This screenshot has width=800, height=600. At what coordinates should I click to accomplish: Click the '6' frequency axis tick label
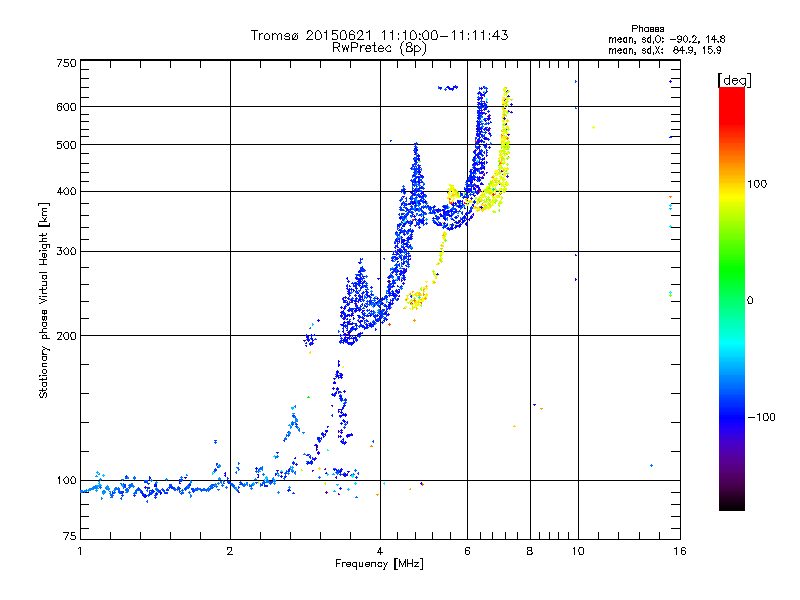click(467, 551)
